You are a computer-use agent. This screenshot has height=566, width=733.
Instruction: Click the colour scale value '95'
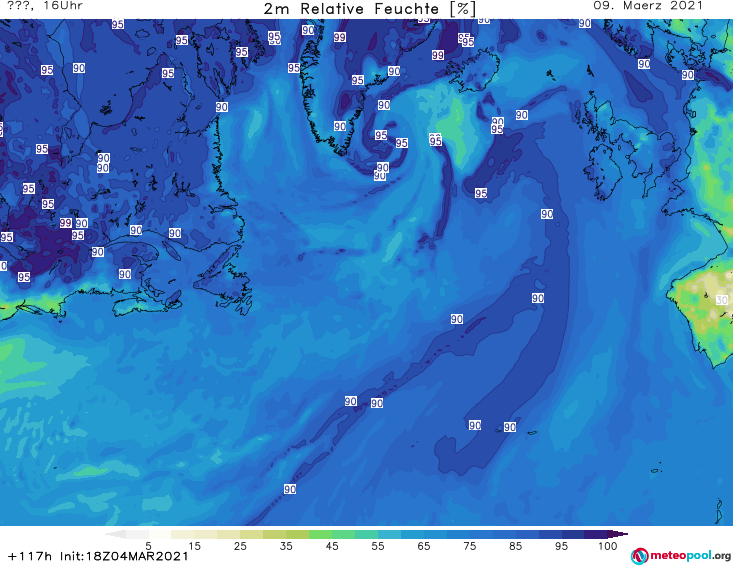point(561,545)
